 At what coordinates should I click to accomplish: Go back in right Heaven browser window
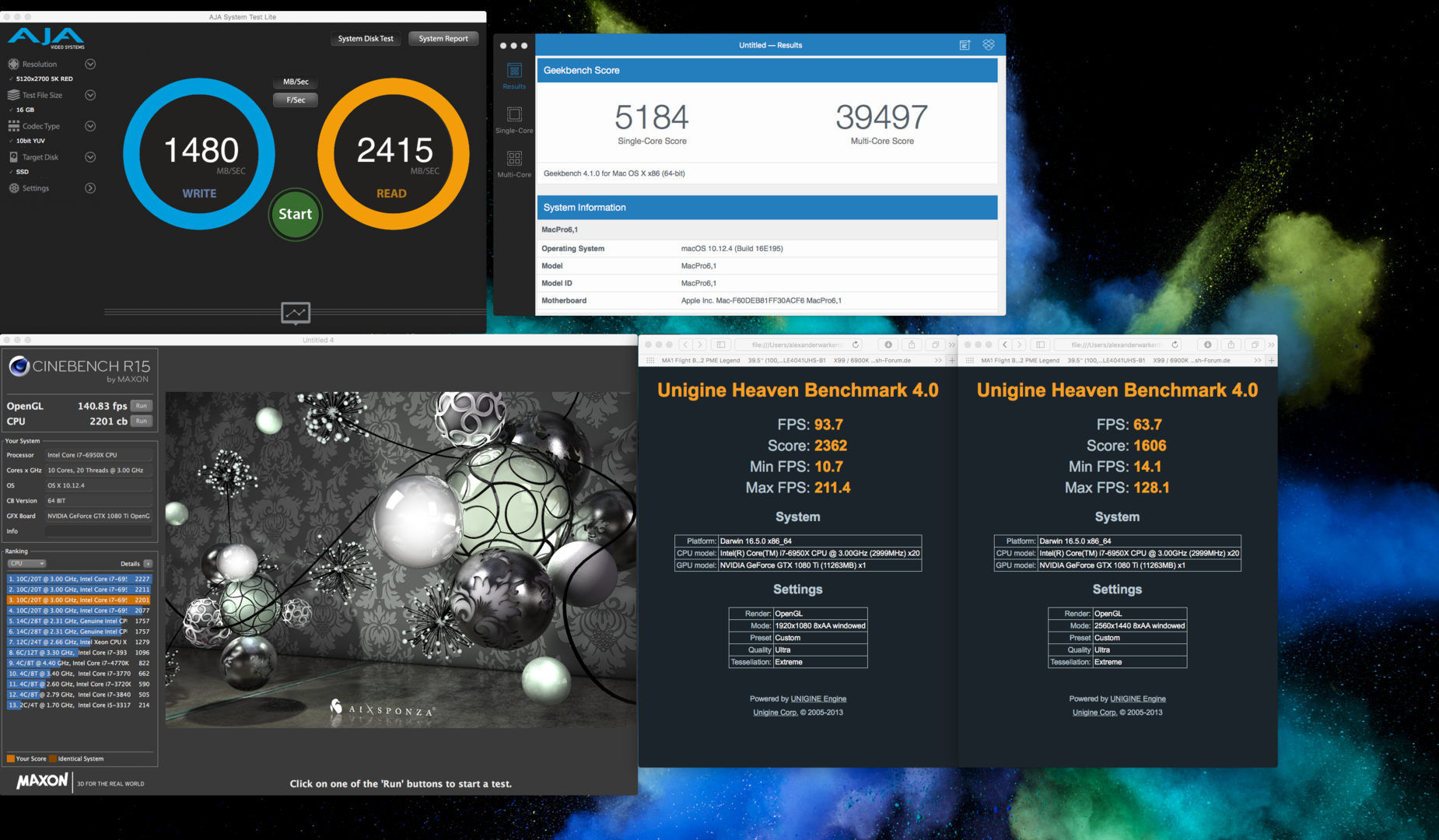point(1005,345)
